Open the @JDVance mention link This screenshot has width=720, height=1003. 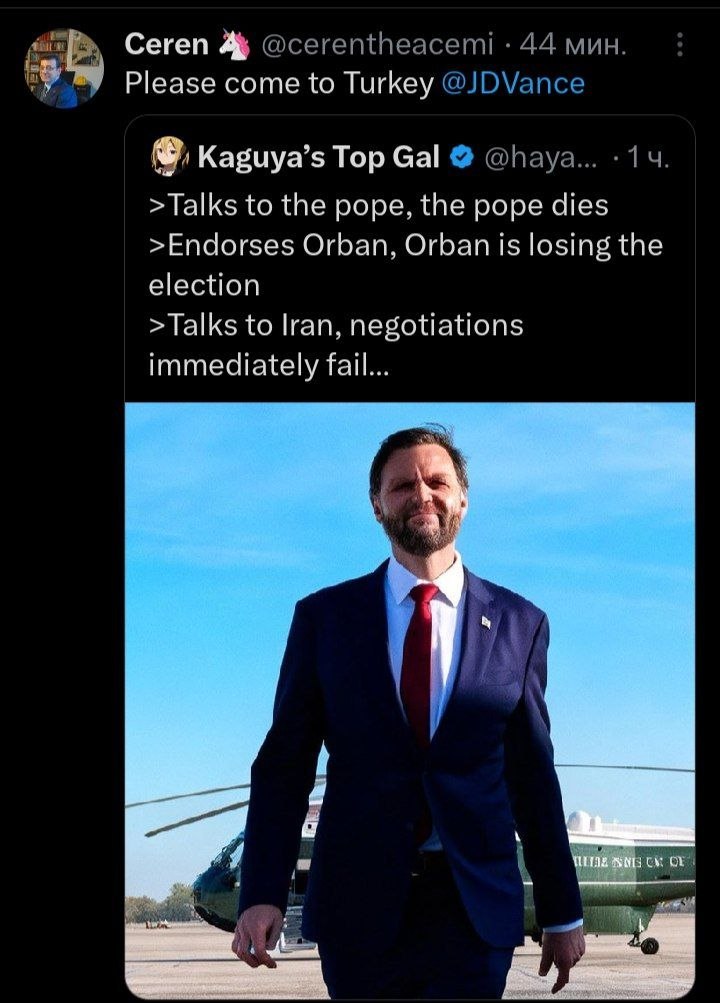tap(512, 83)
